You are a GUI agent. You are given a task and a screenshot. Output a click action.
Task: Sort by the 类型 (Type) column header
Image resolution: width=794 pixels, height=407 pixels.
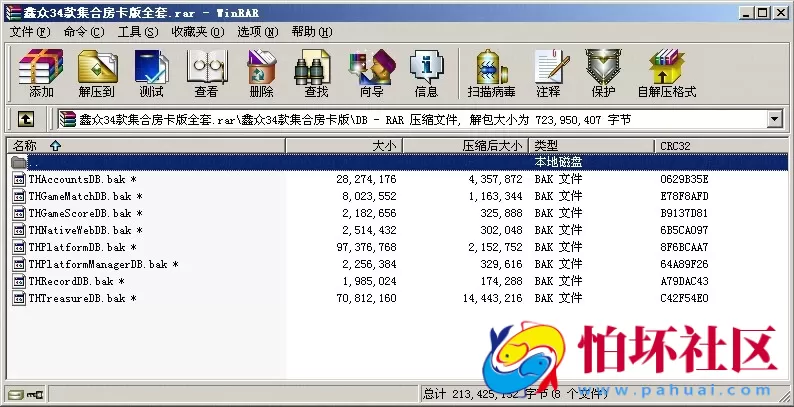(592, 146)
